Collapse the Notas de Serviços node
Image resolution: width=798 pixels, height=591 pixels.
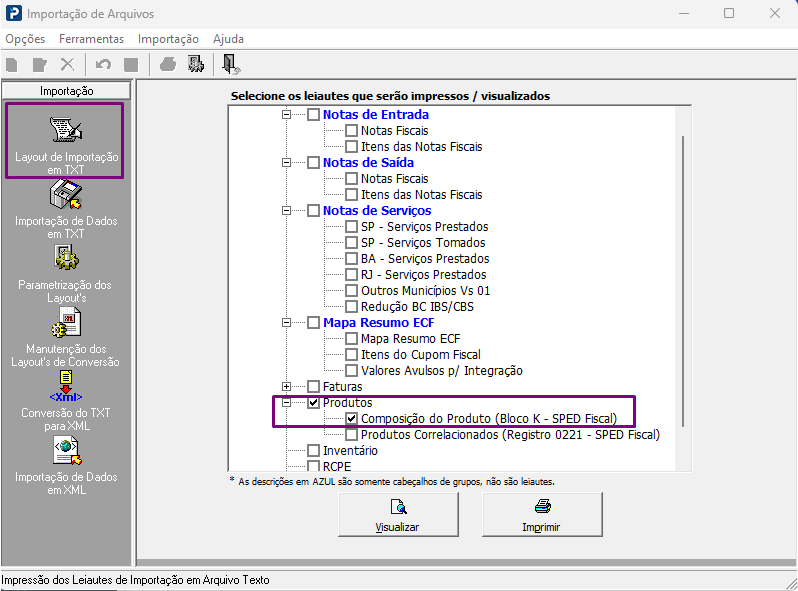click(x=287, y=210)
